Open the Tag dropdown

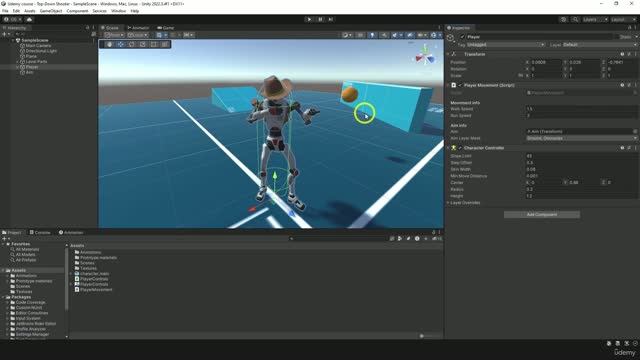(505, 44)
